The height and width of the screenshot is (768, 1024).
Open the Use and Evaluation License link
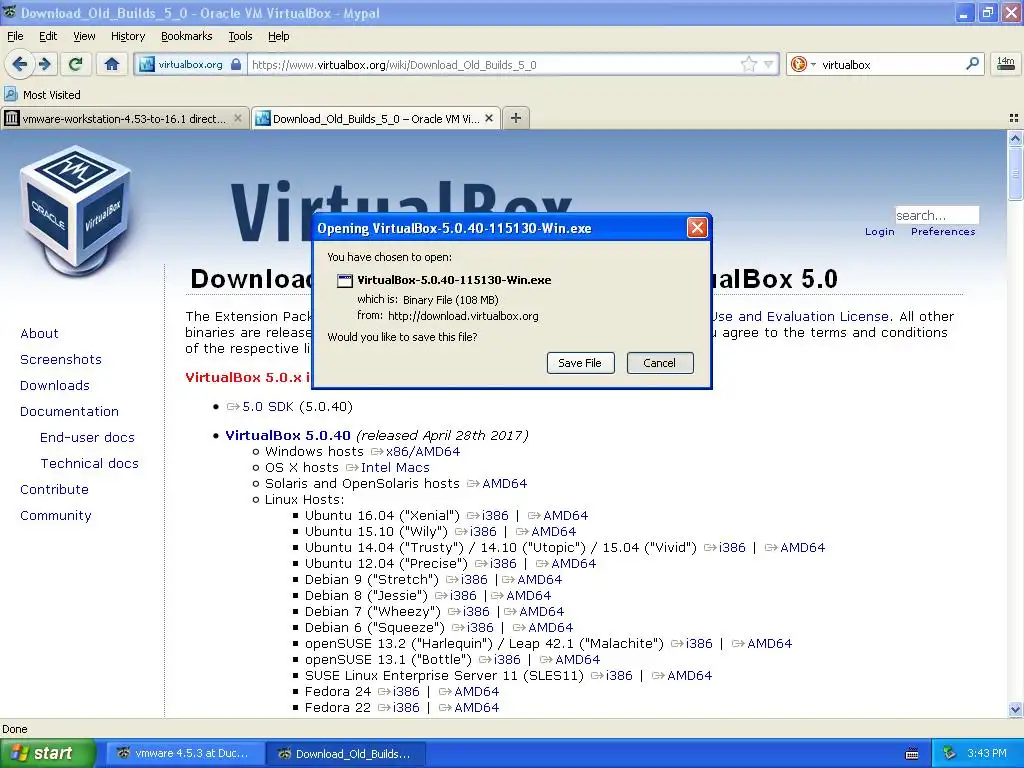pos(801,317)
